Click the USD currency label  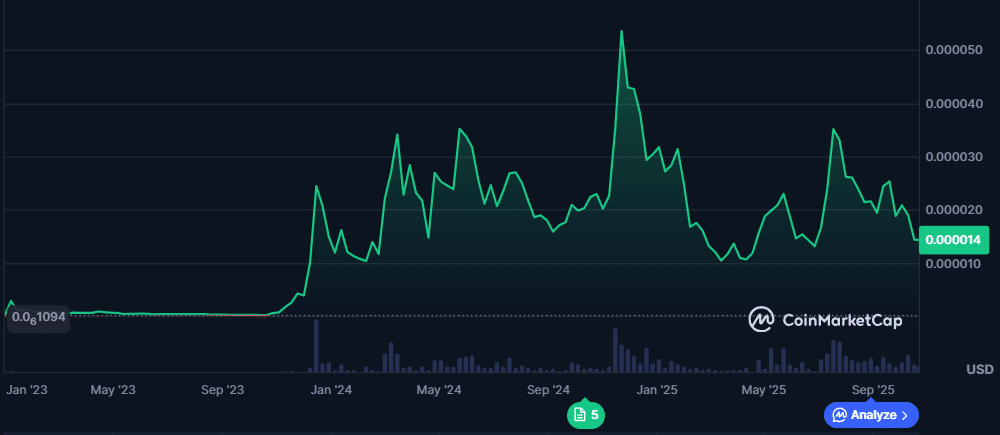pyautogui.click(x=979, y=369)
